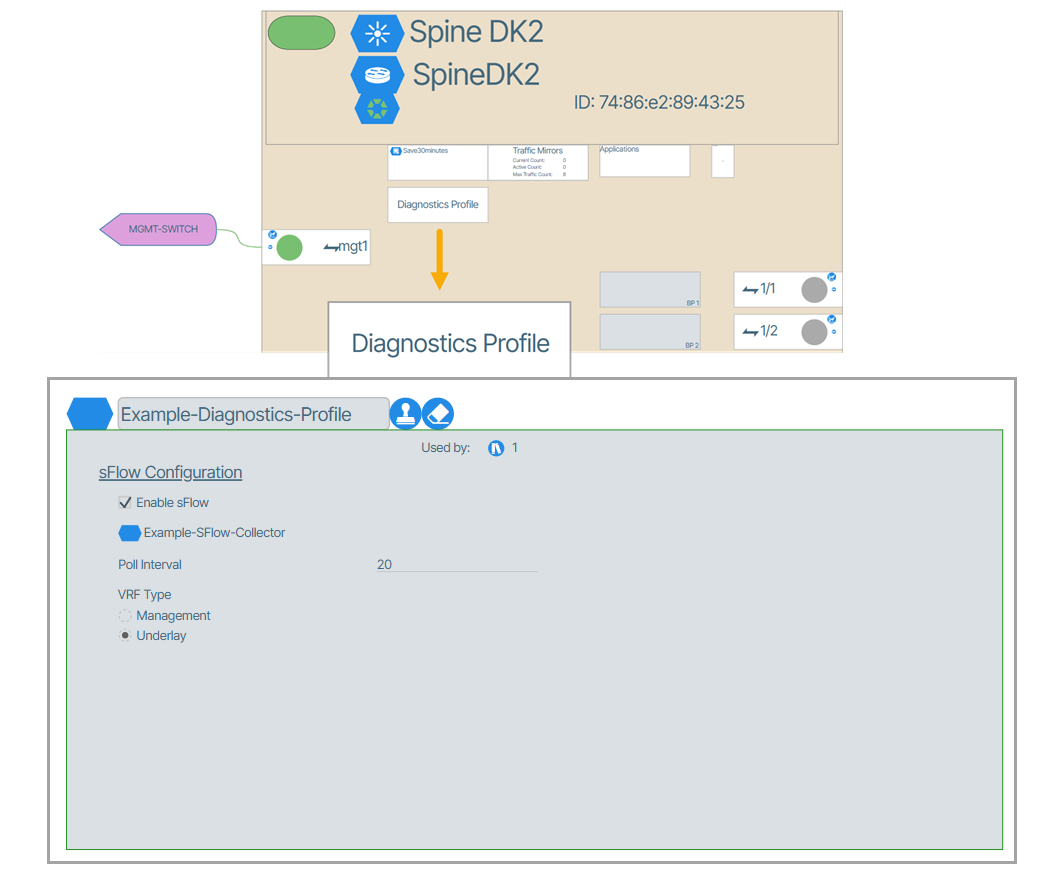Select the Underlay VRF type radio
Screen dimensions: 1048x883
click(125, 636)
